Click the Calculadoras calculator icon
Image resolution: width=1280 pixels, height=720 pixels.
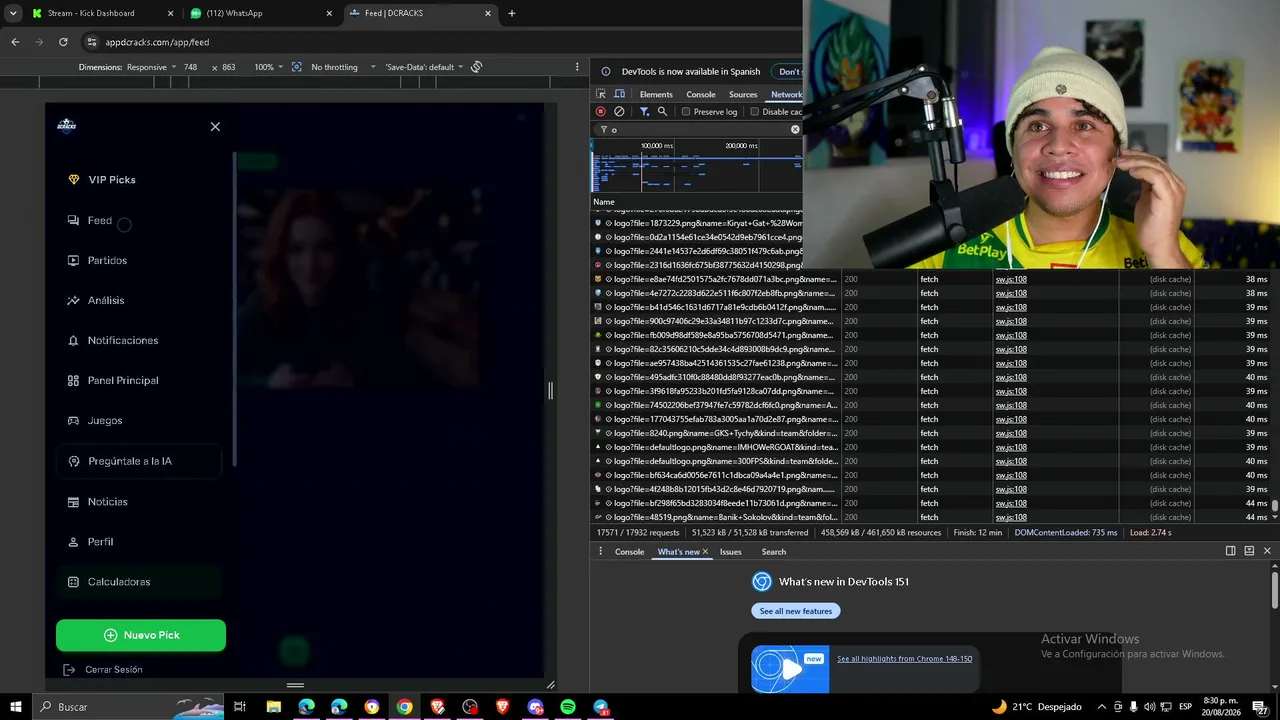pos(73,582)
